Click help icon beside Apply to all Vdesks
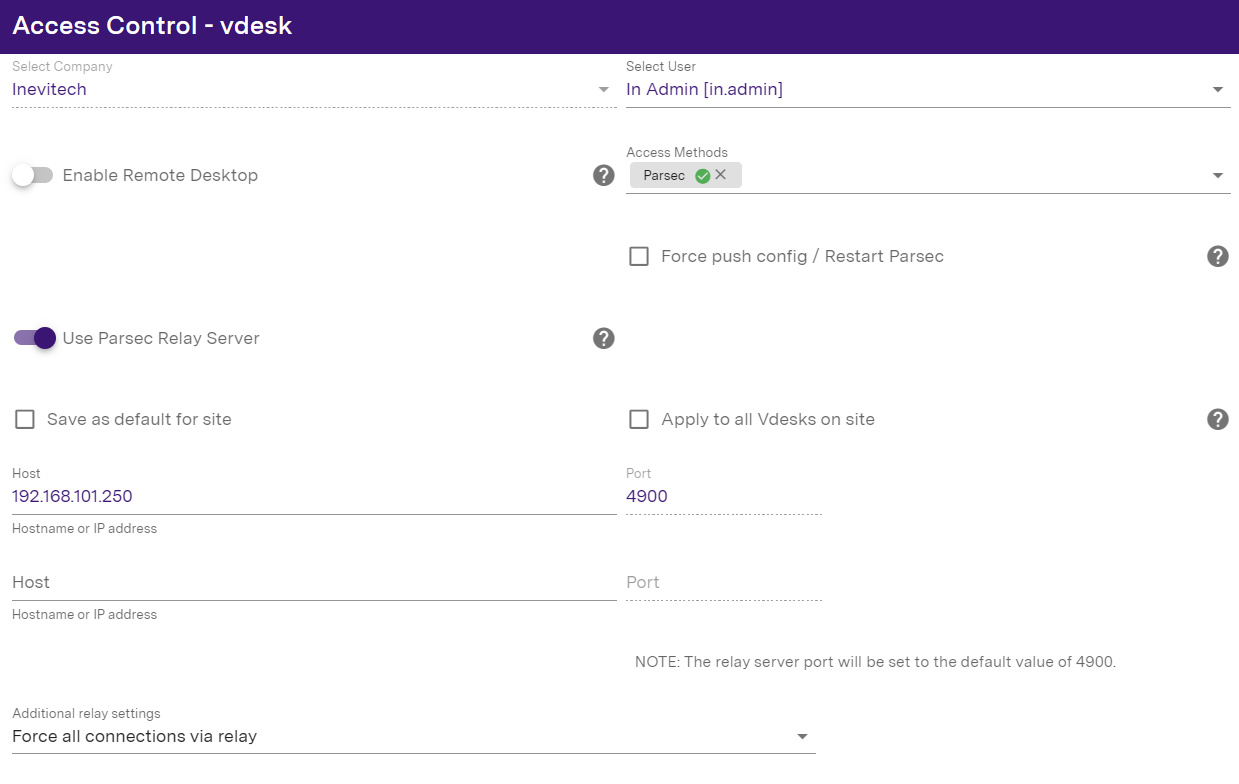Viewport: 1239px width, 784px height. (x=1217, y=419)
